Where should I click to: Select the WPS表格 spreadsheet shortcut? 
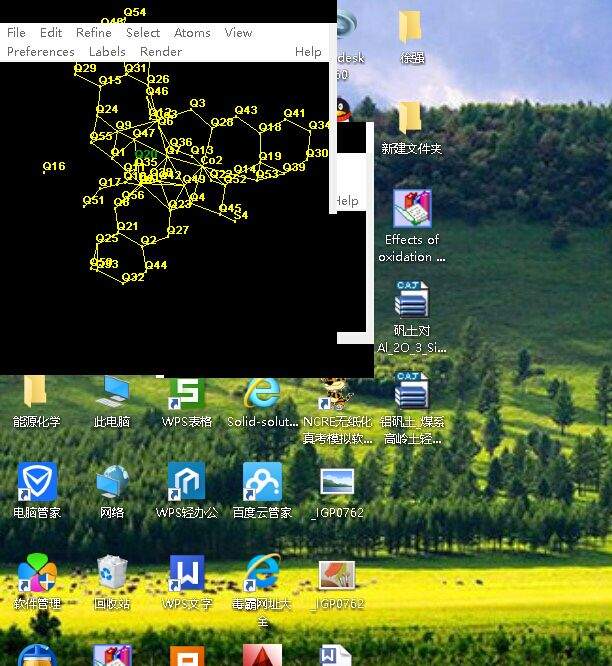[187, 393]
